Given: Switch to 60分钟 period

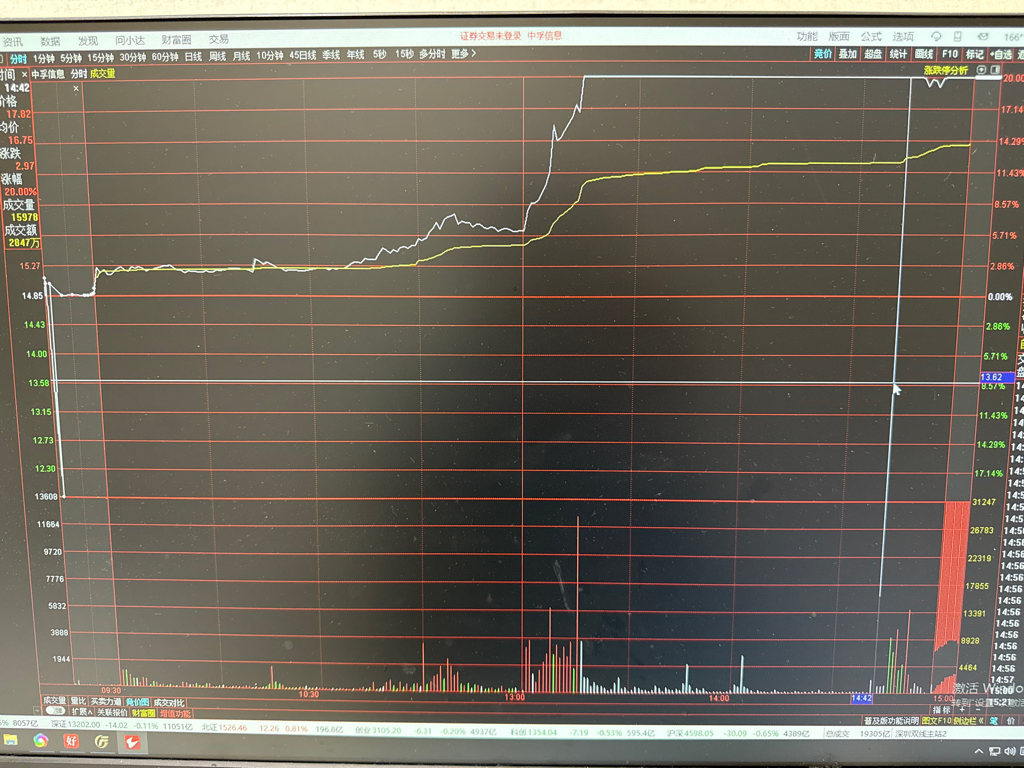Looking at the screenshot, I should pos(165,57).
